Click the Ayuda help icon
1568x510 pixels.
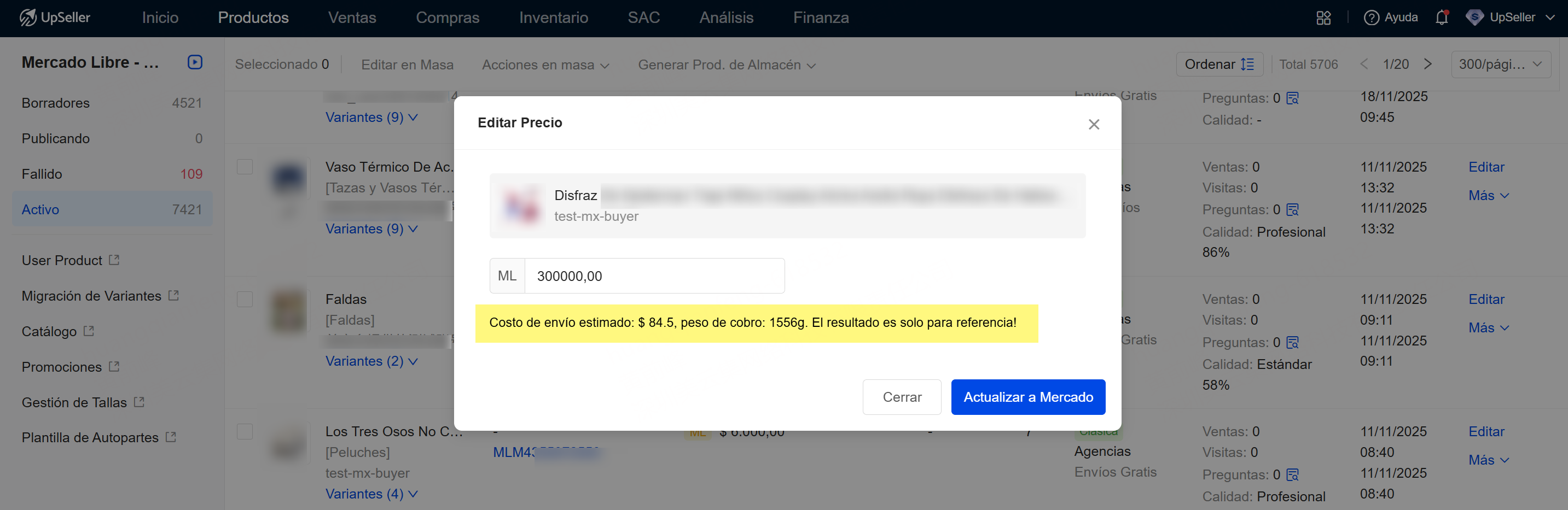1372,17
